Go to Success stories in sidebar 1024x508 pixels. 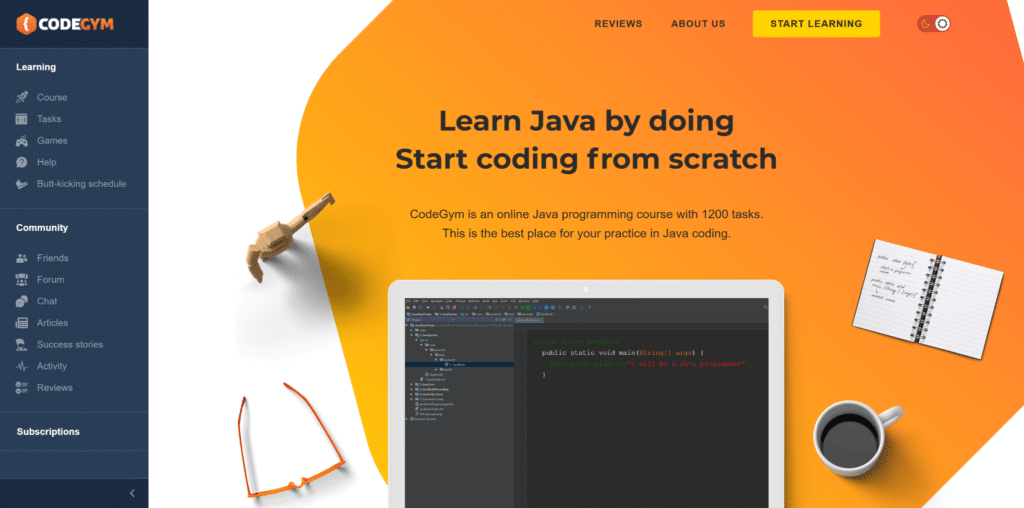(70, 345)
